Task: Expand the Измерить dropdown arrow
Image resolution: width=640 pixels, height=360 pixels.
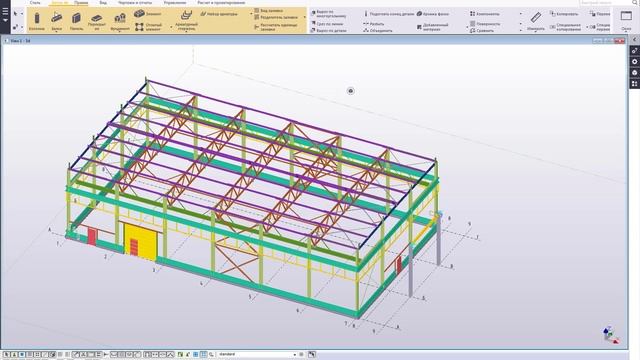Action: point(536,32)
